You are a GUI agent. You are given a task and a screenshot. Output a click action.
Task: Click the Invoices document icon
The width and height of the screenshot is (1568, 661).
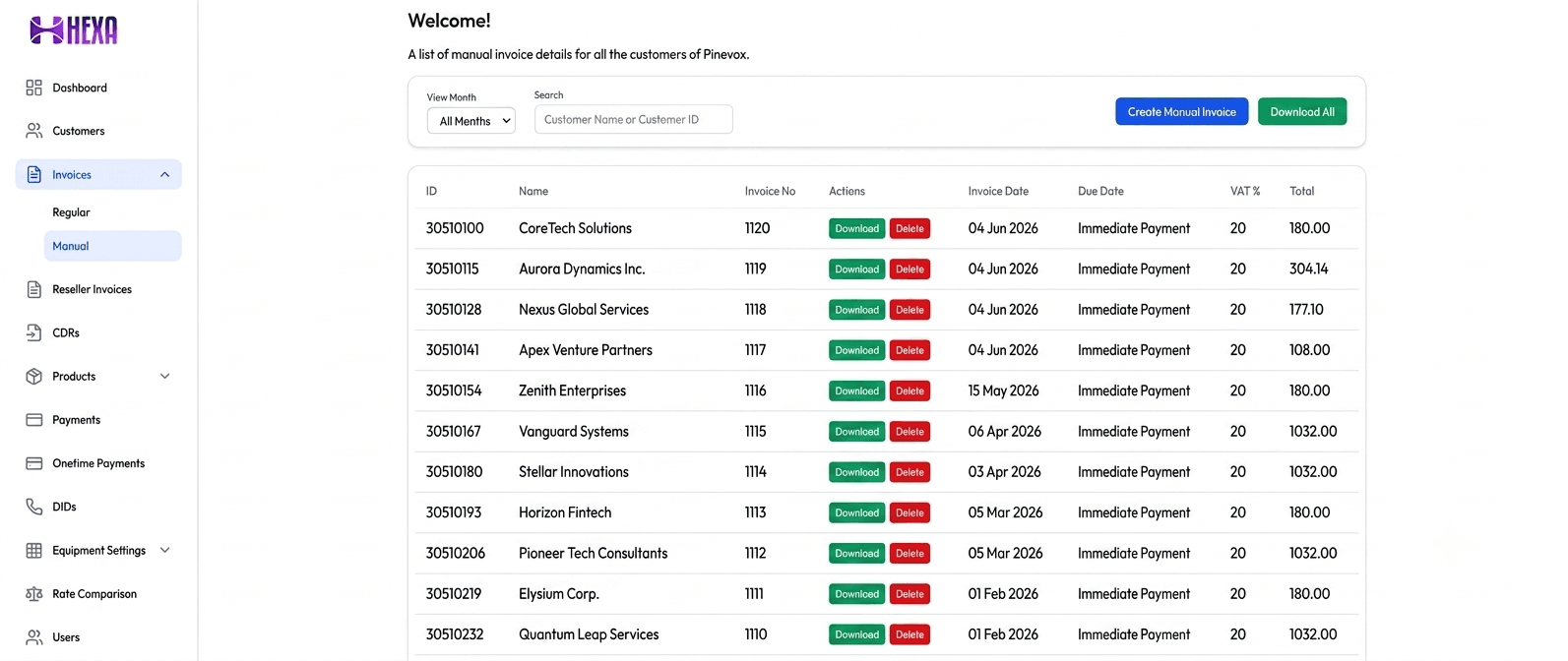tap(34, 174)
